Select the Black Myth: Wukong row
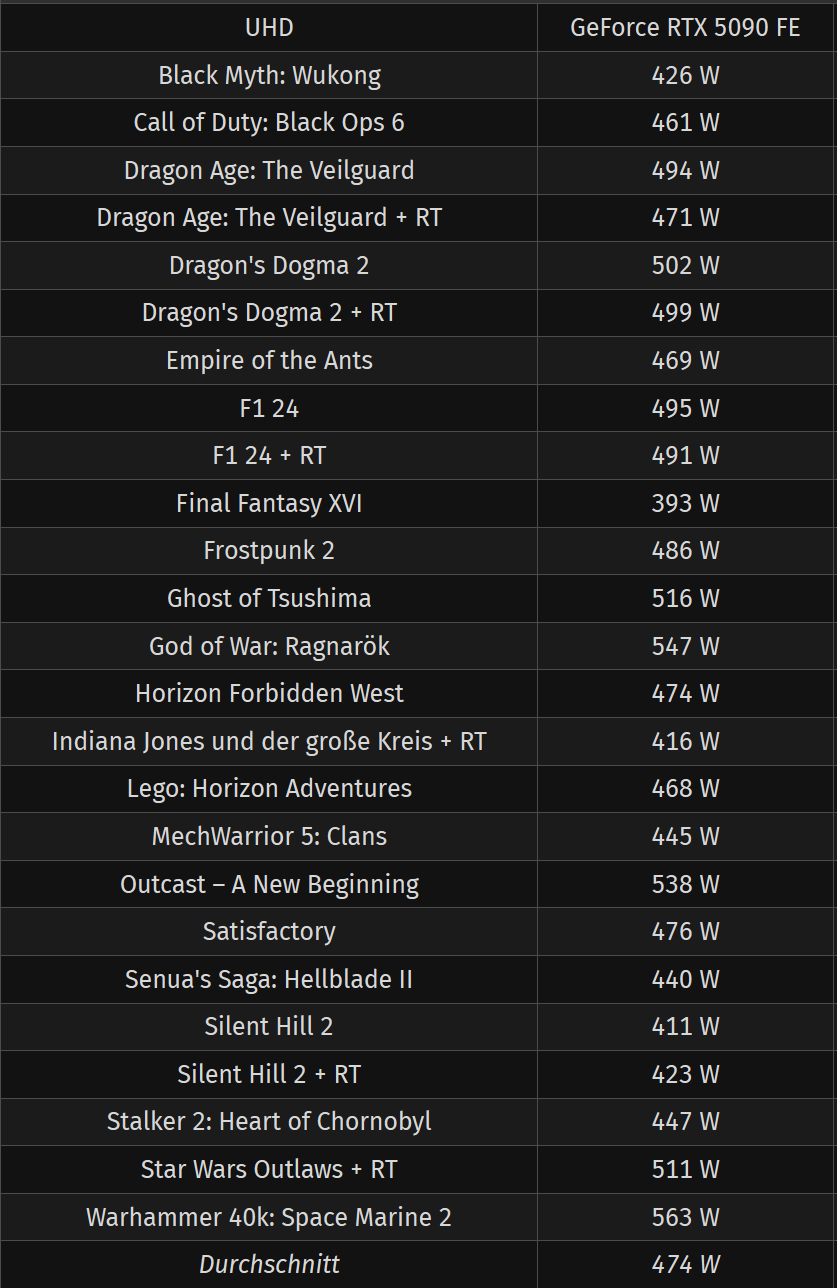This screenshot has height=1288, width=837. click(x=418, y=75)
